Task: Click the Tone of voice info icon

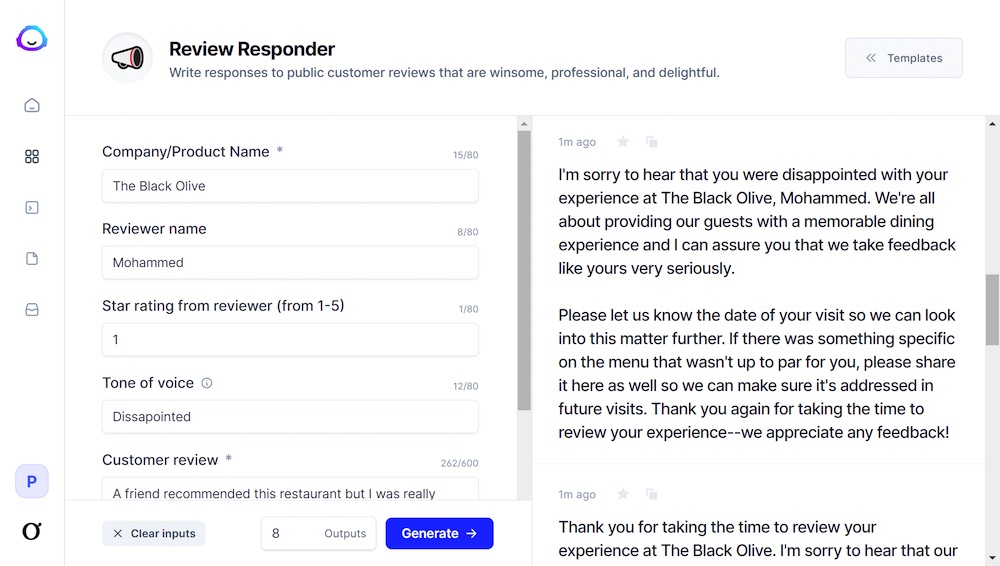Action: click(207, 383)
